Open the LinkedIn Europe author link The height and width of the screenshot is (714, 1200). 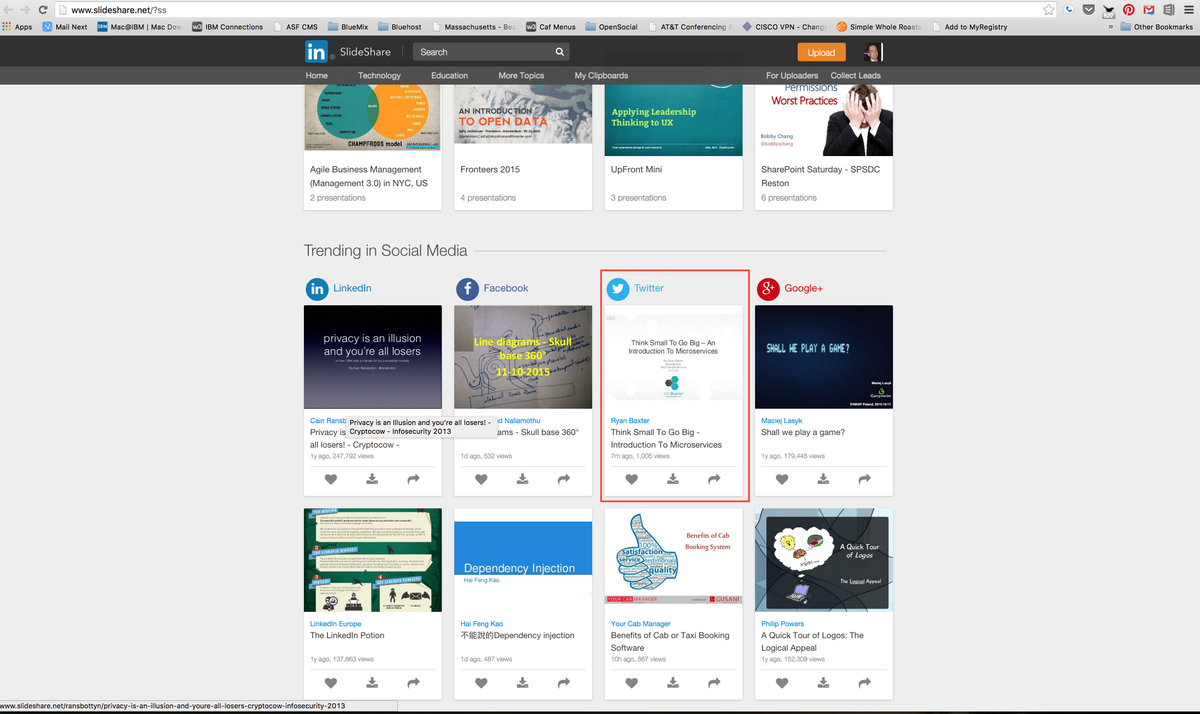[x=335, y=624]
